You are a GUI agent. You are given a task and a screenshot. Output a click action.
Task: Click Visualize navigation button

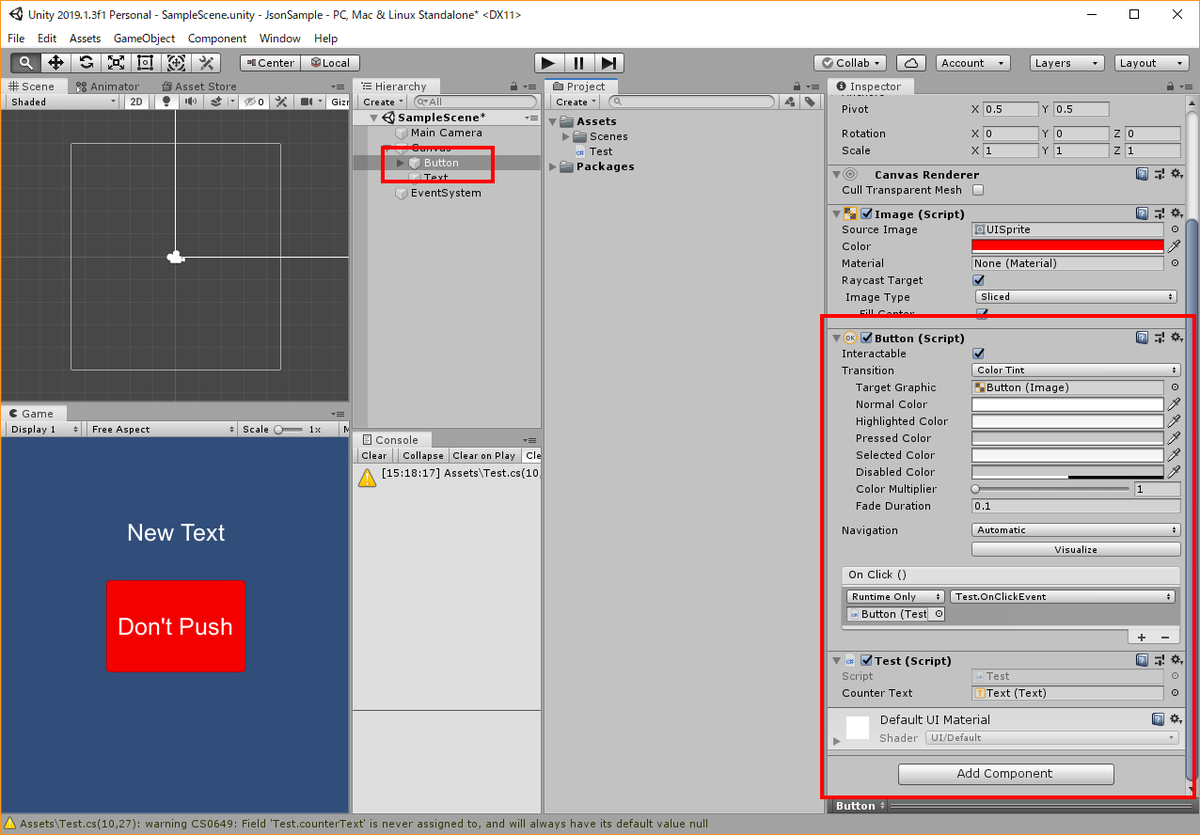(1076, 550)
